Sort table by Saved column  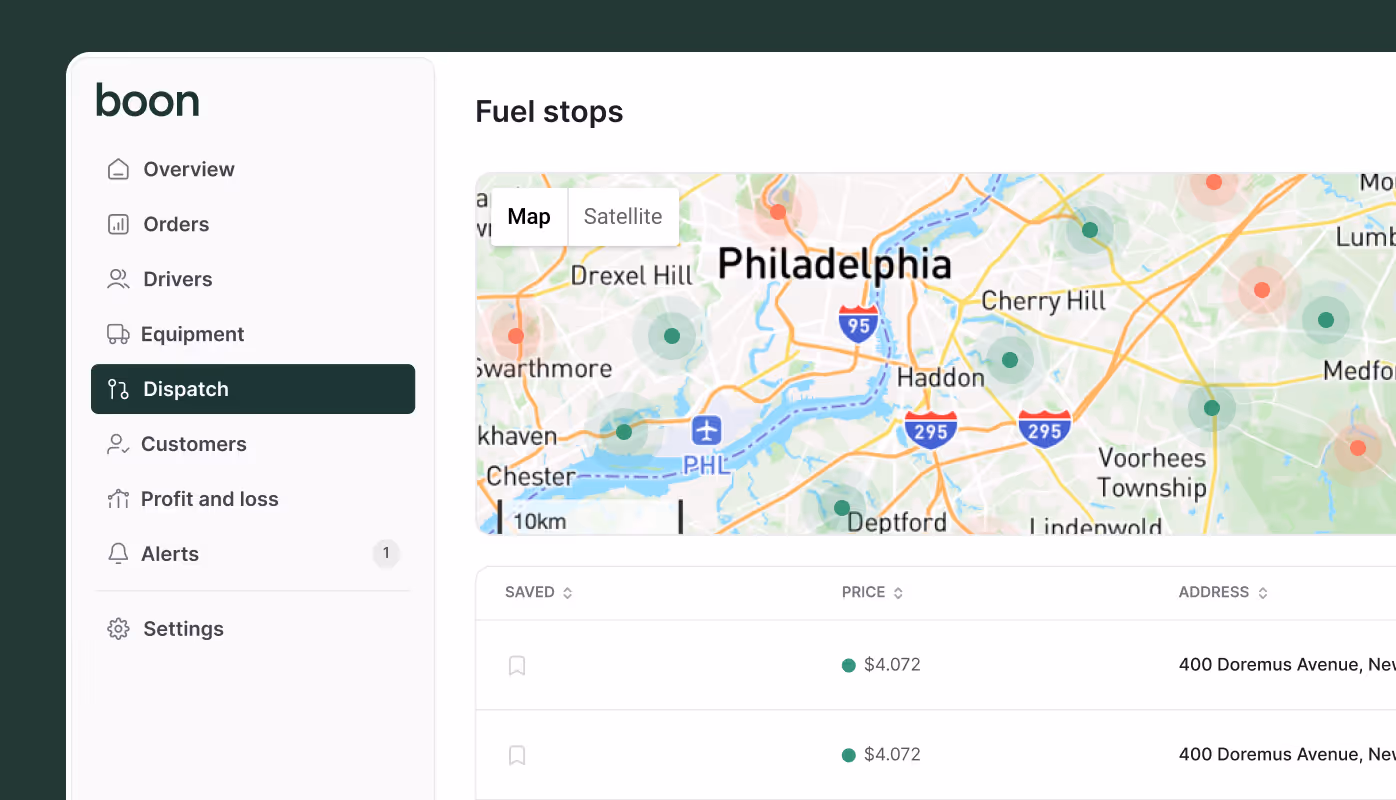click(539, 592)
